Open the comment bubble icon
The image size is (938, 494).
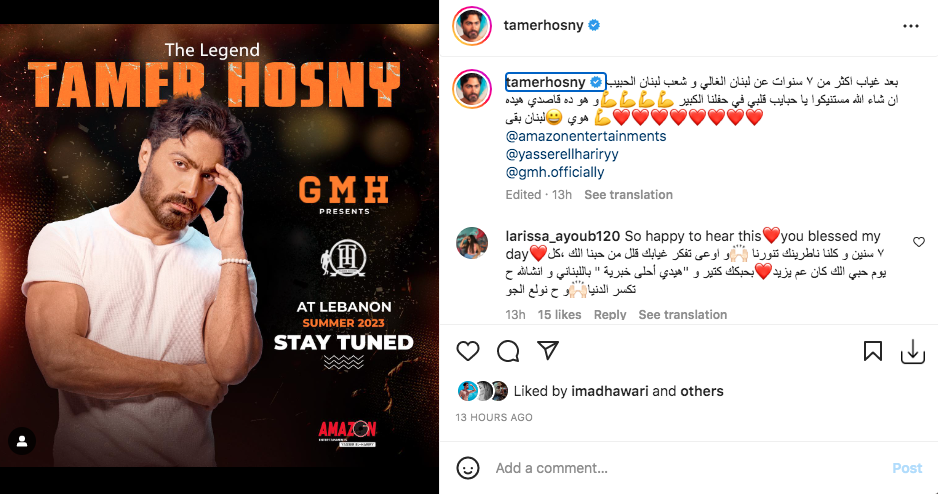click(x=508, y=351)
